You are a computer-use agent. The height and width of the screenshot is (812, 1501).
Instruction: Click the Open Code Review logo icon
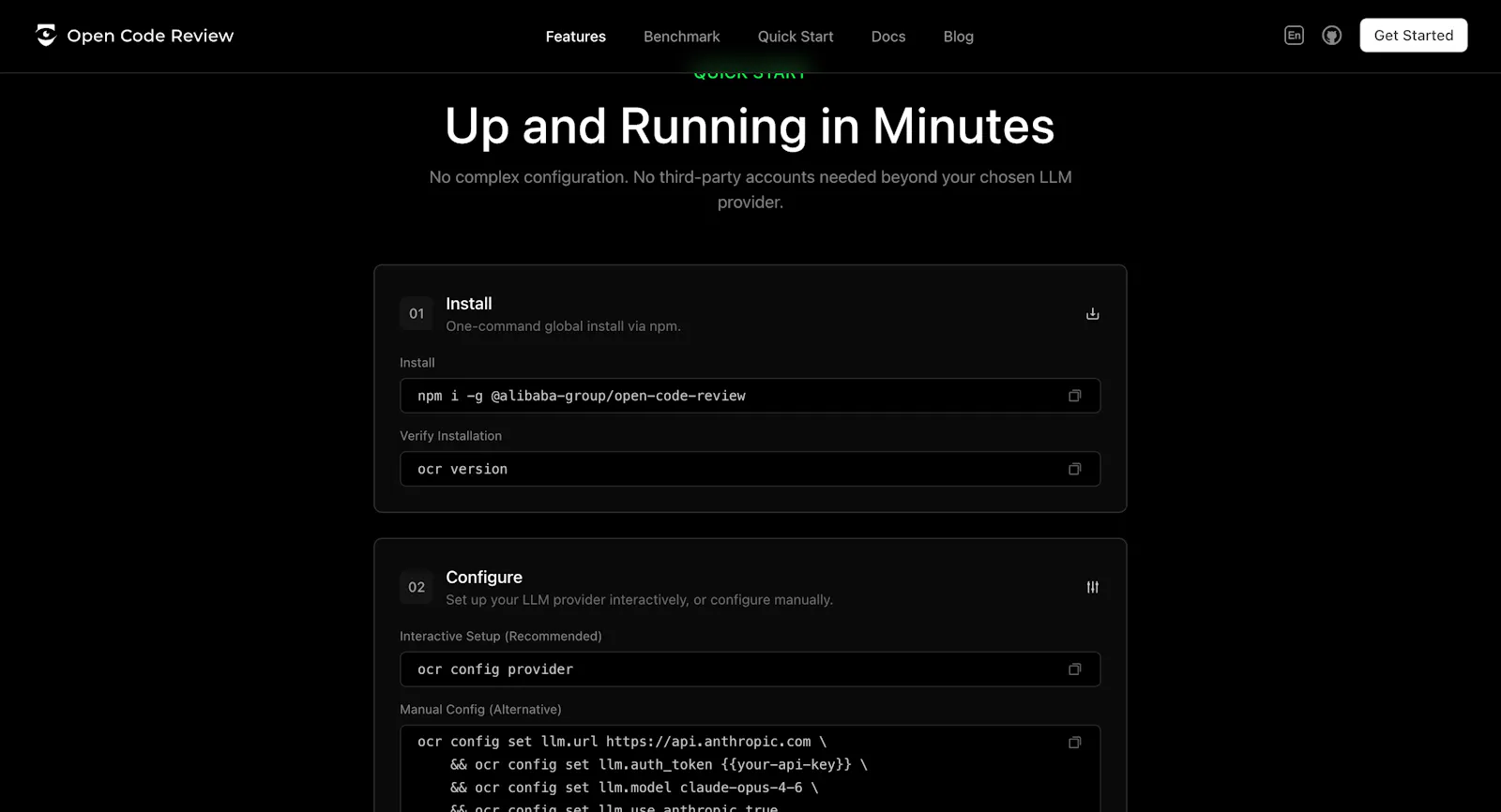point(46,36)
